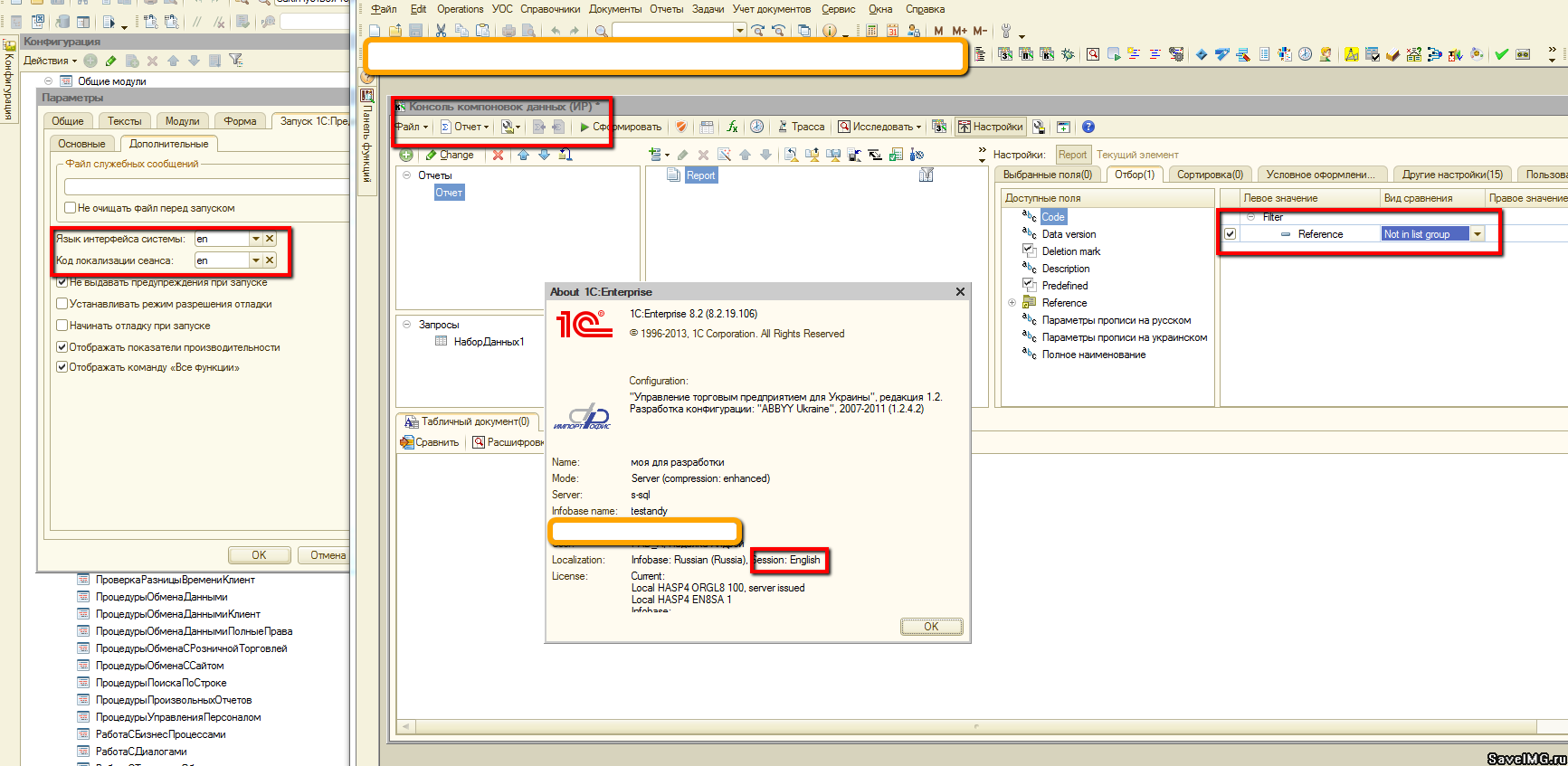Screen dimensions: 1568x766
Task: Toggle 'Отображать показатели производительности' checkbox
Action: click(62, 347)
